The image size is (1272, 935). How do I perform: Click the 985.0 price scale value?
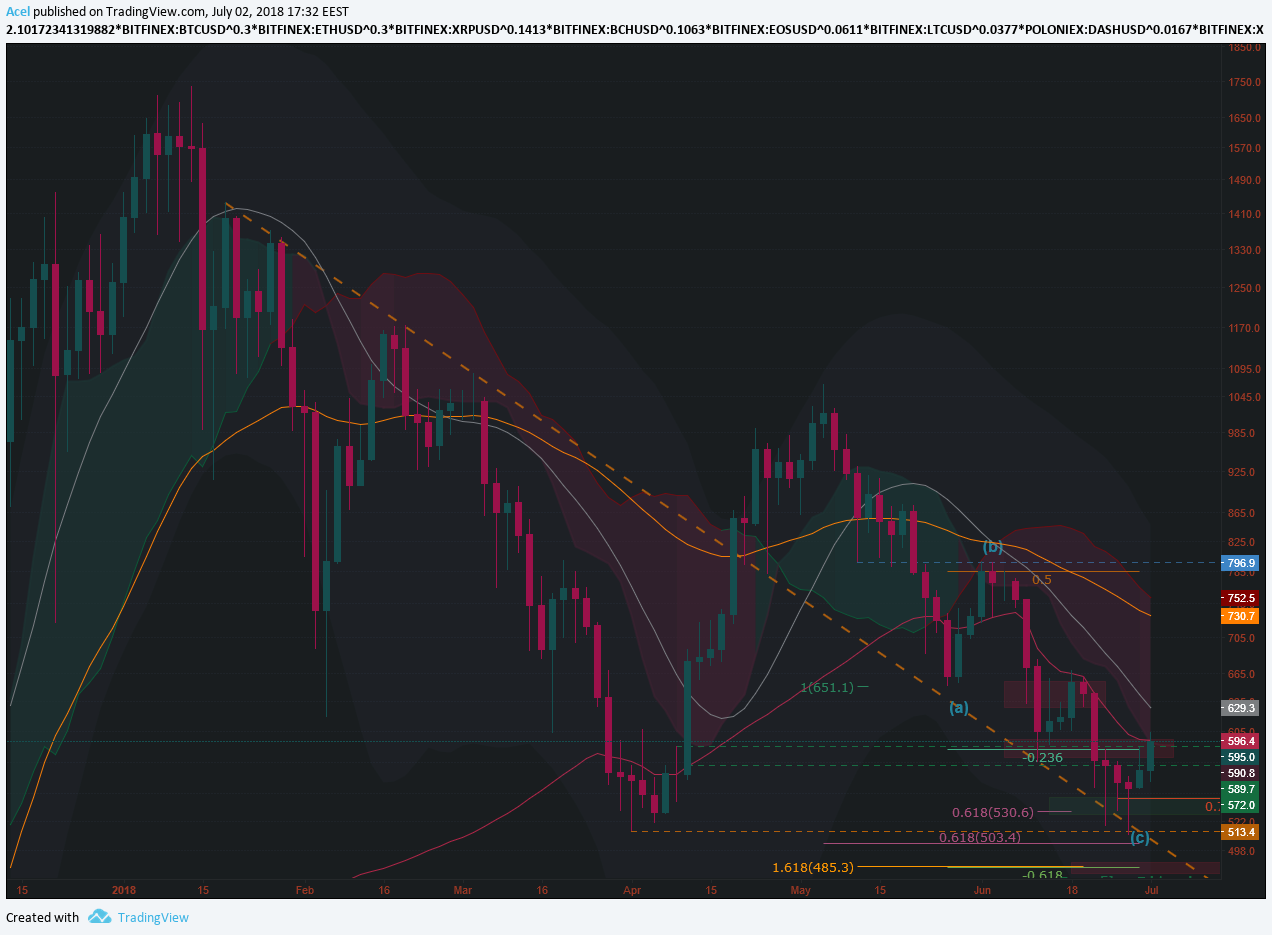click(1243, 433)
